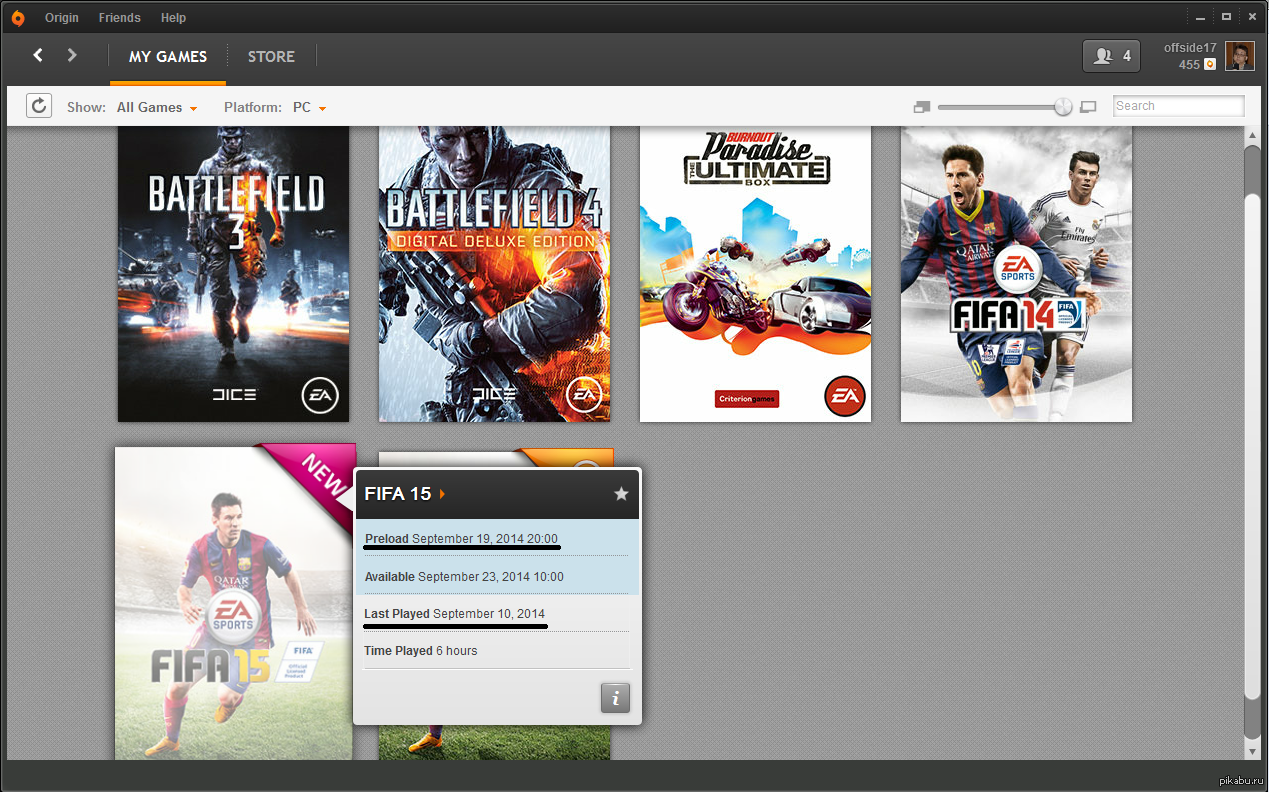Select the Burnout Paradise Ultimate Box tile
The width and height of the screenshot is (1269, 792).
pos(756,274)
